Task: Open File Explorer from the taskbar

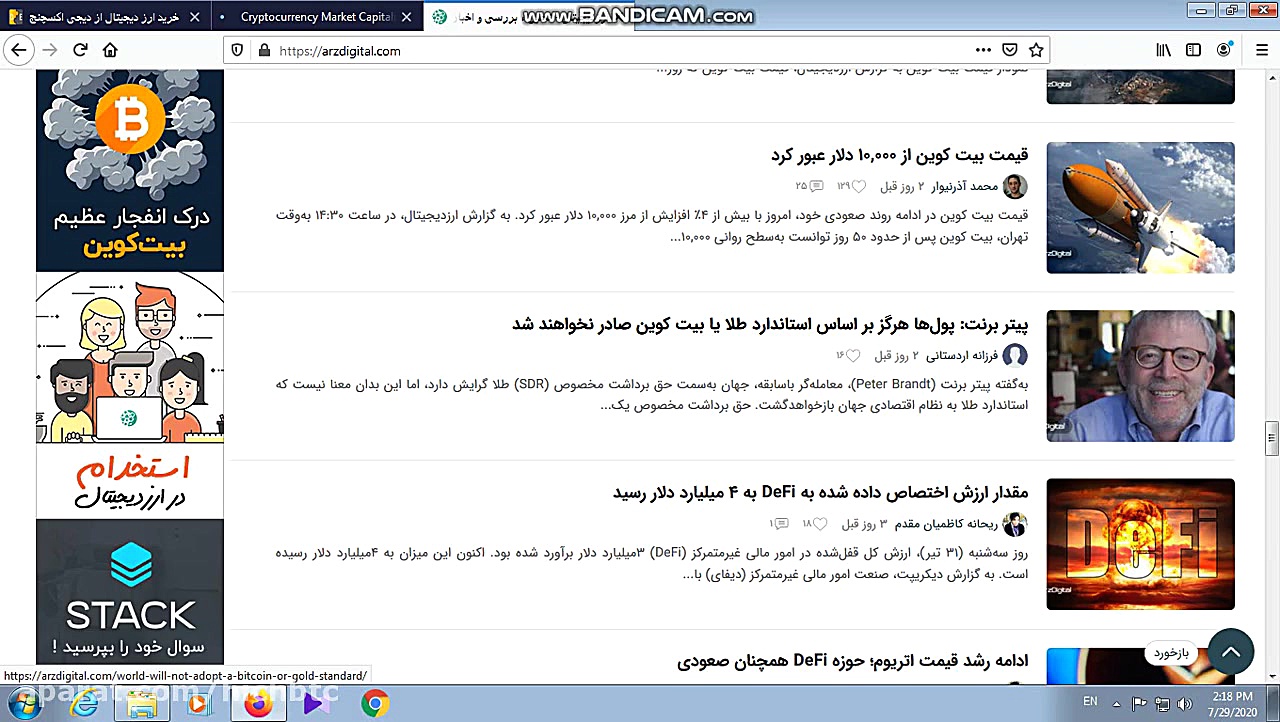Action: (x=142, y=704)
